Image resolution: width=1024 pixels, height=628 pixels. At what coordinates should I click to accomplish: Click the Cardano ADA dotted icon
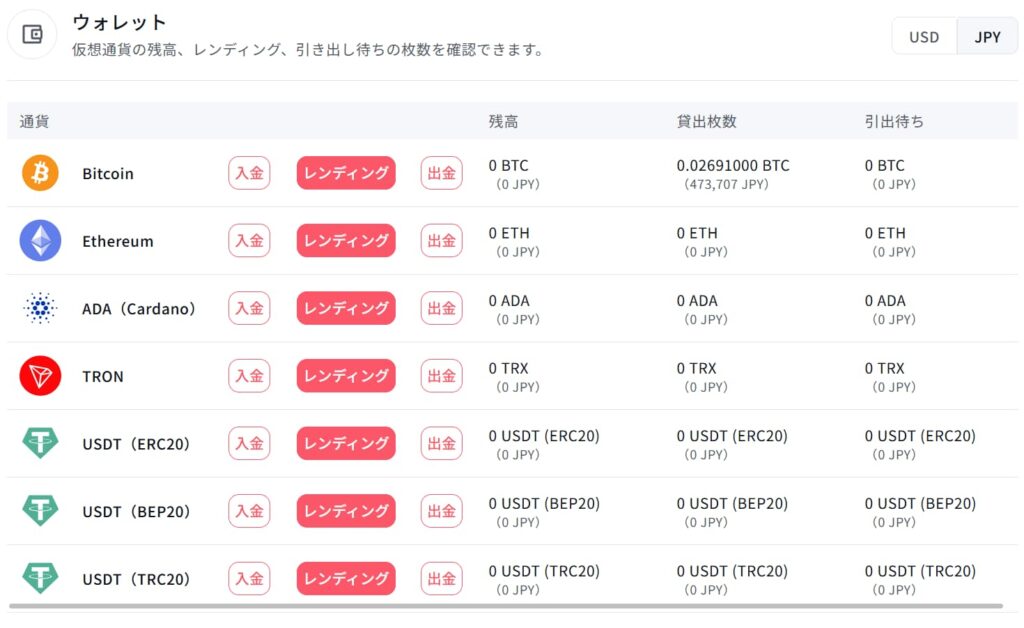(x=40, y=308)
